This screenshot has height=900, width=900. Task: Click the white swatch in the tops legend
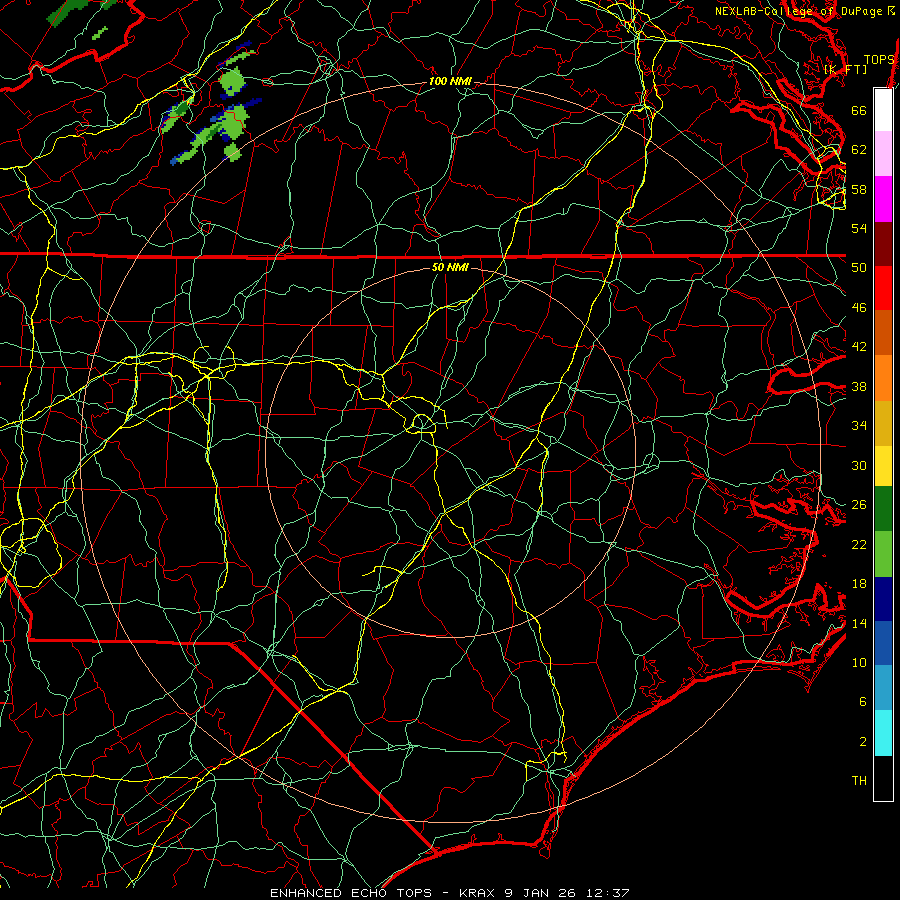pos(883,110)
